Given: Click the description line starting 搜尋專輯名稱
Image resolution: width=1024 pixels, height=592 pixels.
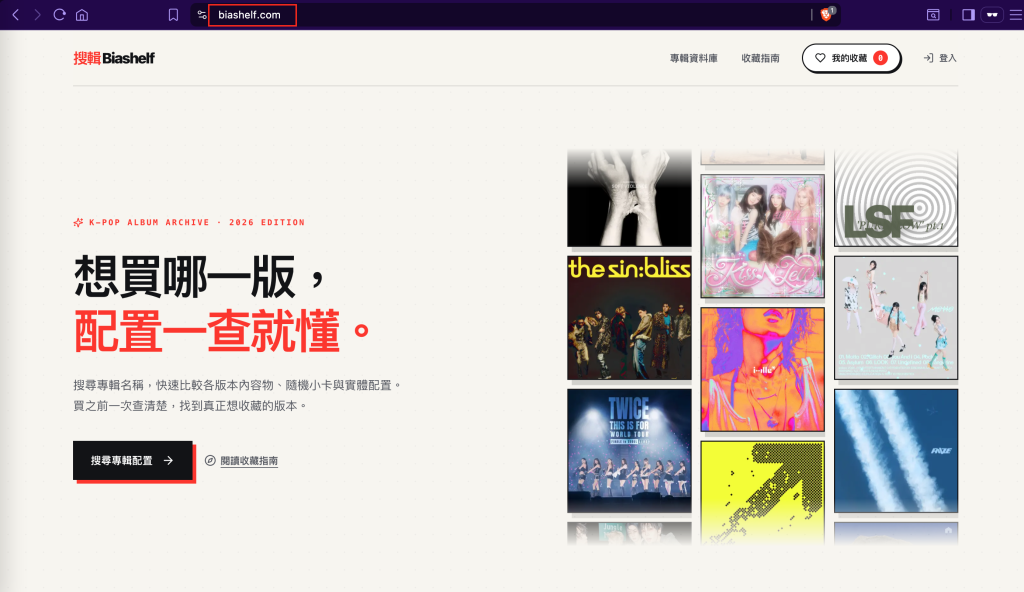Looking at the screenshot, I should tap(237, 386).
